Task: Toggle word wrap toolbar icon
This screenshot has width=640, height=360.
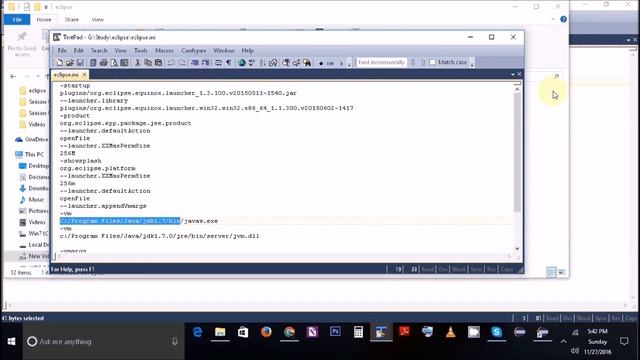Action: coord(218,62)
